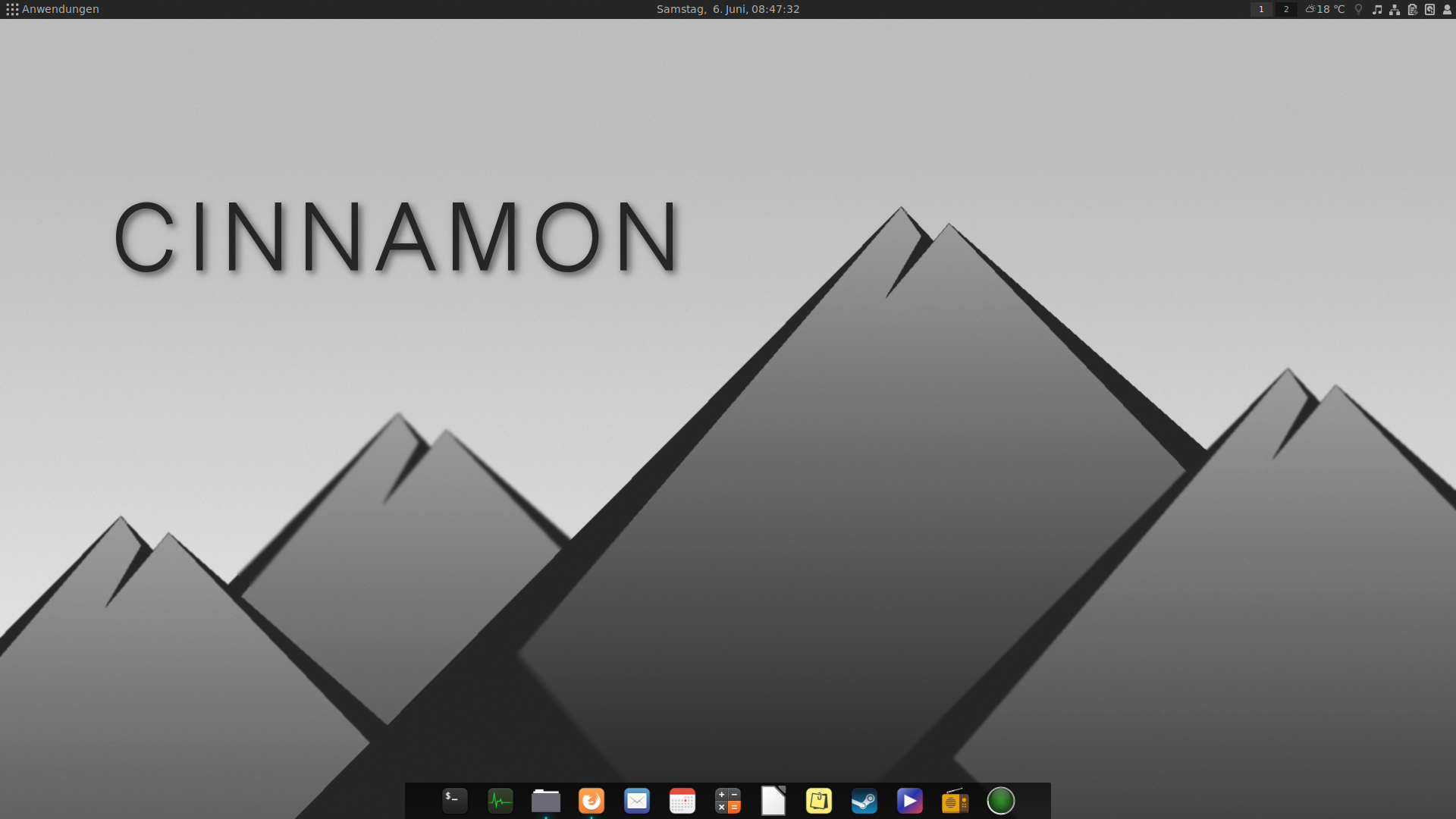Viewport: 1456px width, 819px height.
Task: Launch the terminal from the dock
Action: [455, 801]
